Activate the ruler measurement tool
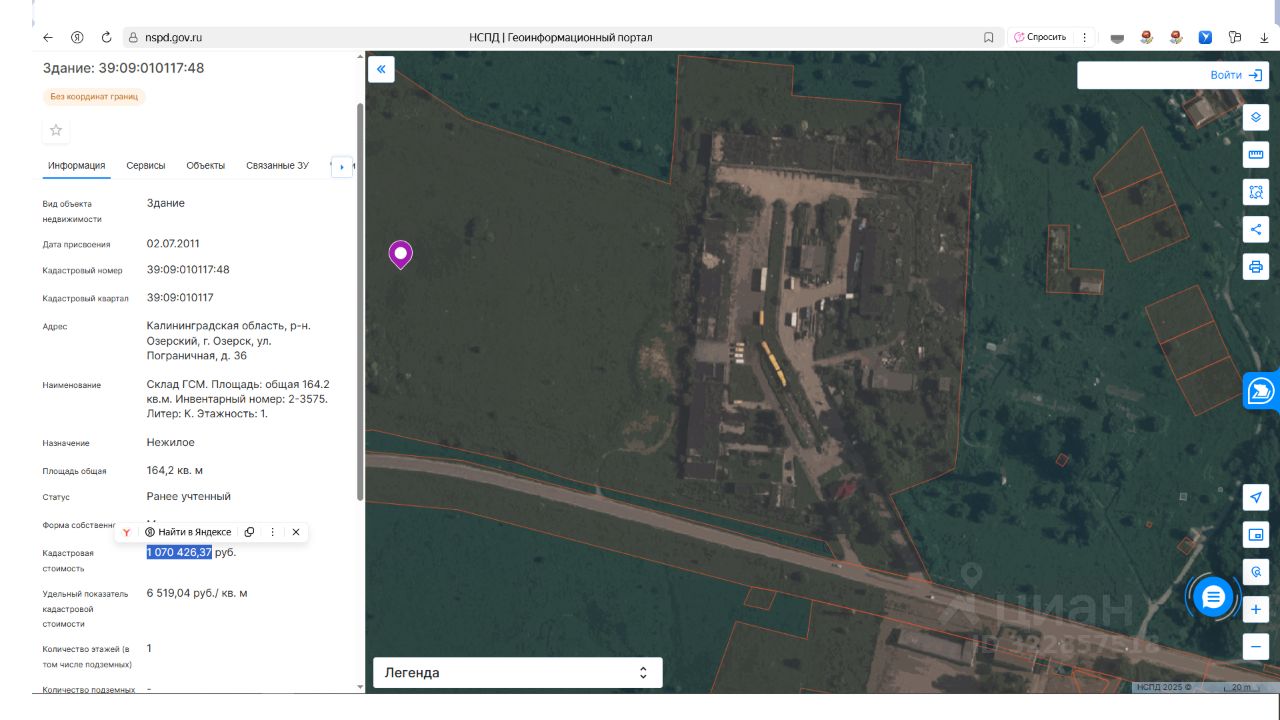Image resolution: width=1280 pixels, height=720 pixels. coord(1256,155)
